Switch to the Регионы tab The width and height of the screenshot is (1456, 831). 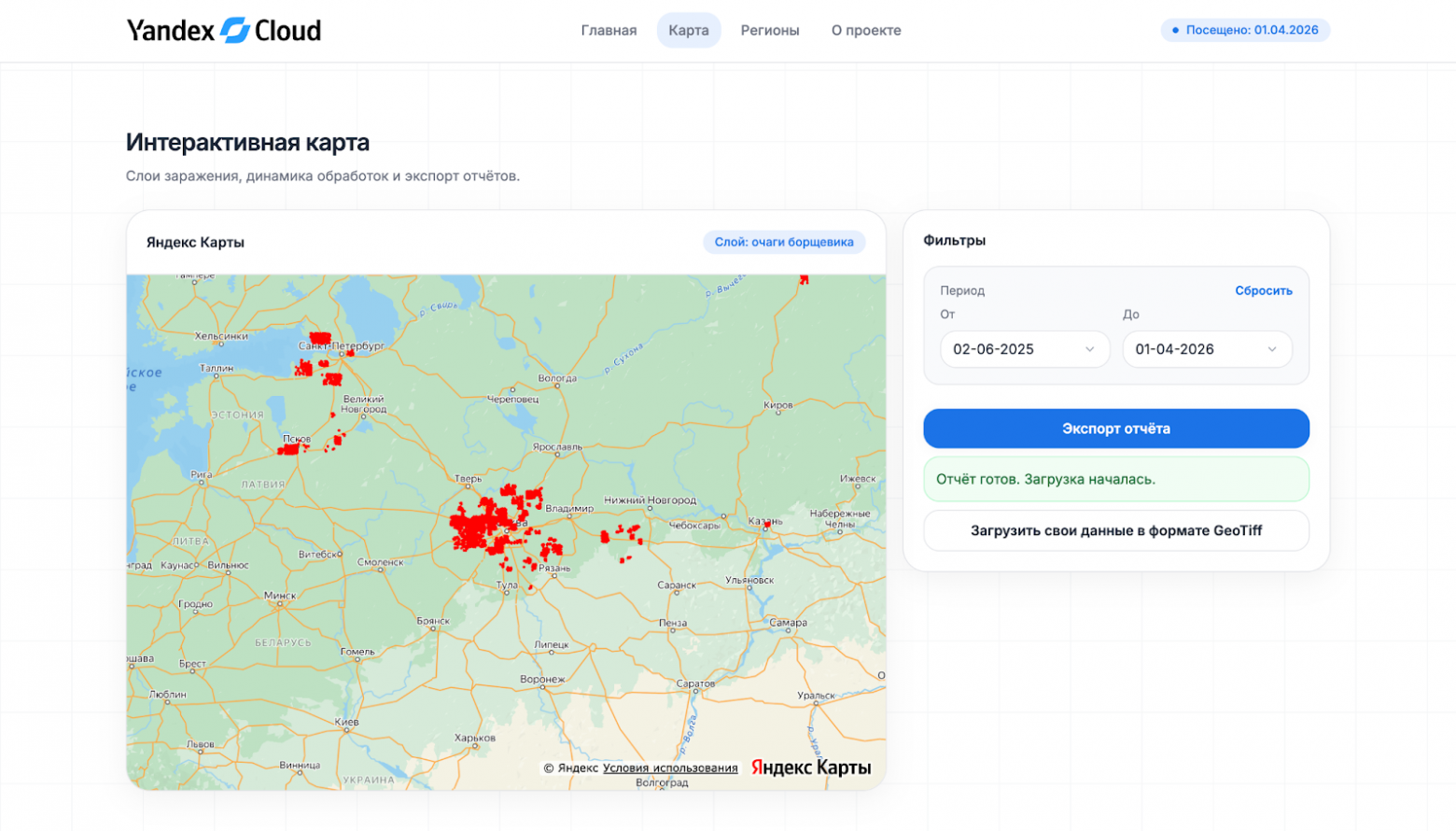pyautogui.click(x=770, y=30)
